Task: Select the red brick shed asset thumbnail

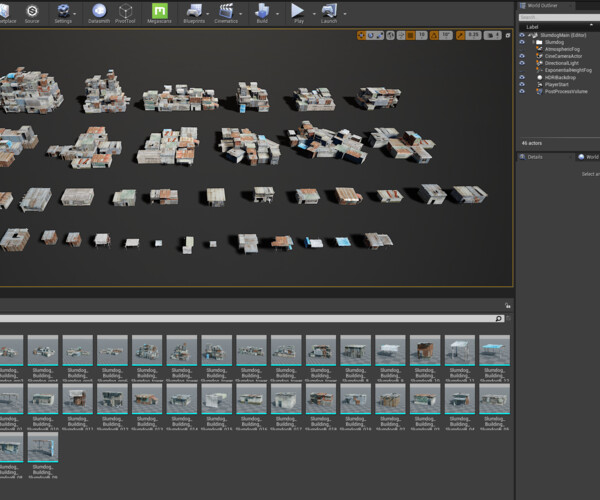Action: pyautogui.click(x=425, y=350)
